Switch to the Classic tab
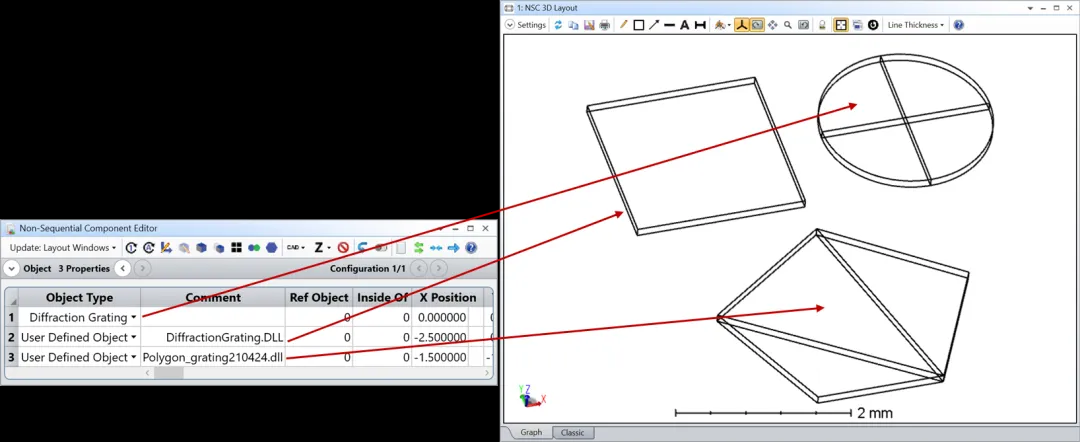The width and height of the screenshot is (1080, 442). (573, 433)
